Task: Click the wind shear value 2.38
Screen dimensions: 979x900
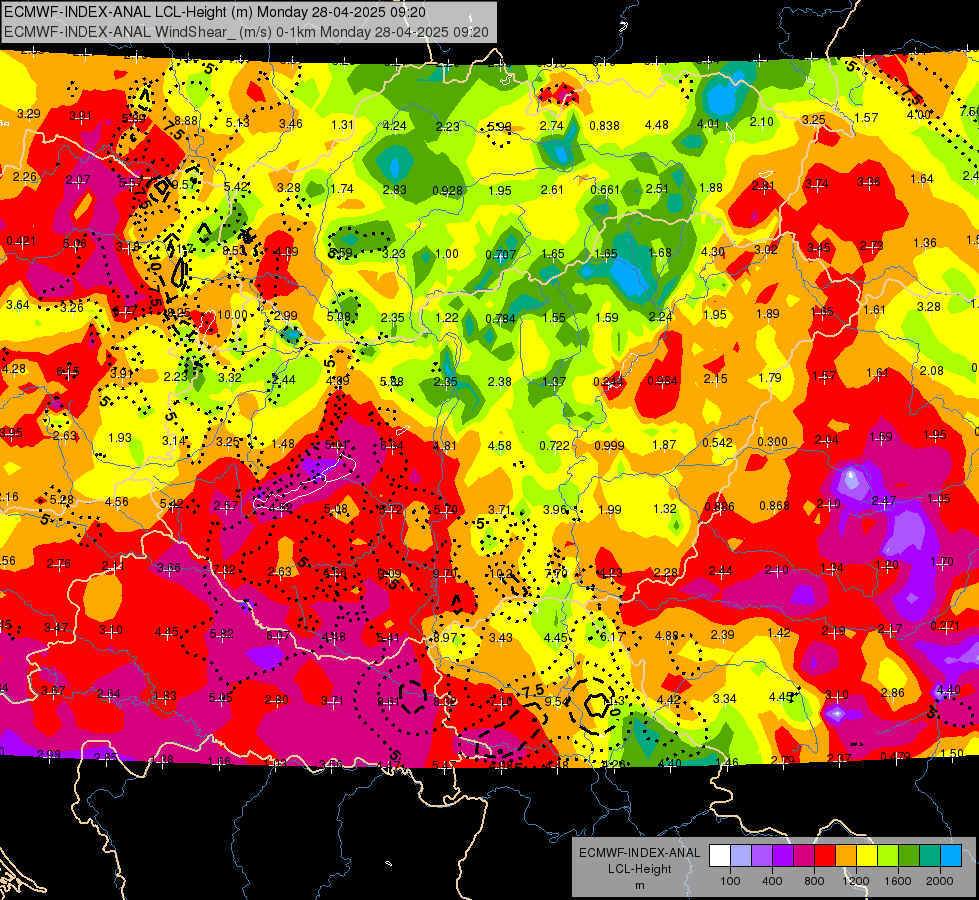Action: pos(499,382)
